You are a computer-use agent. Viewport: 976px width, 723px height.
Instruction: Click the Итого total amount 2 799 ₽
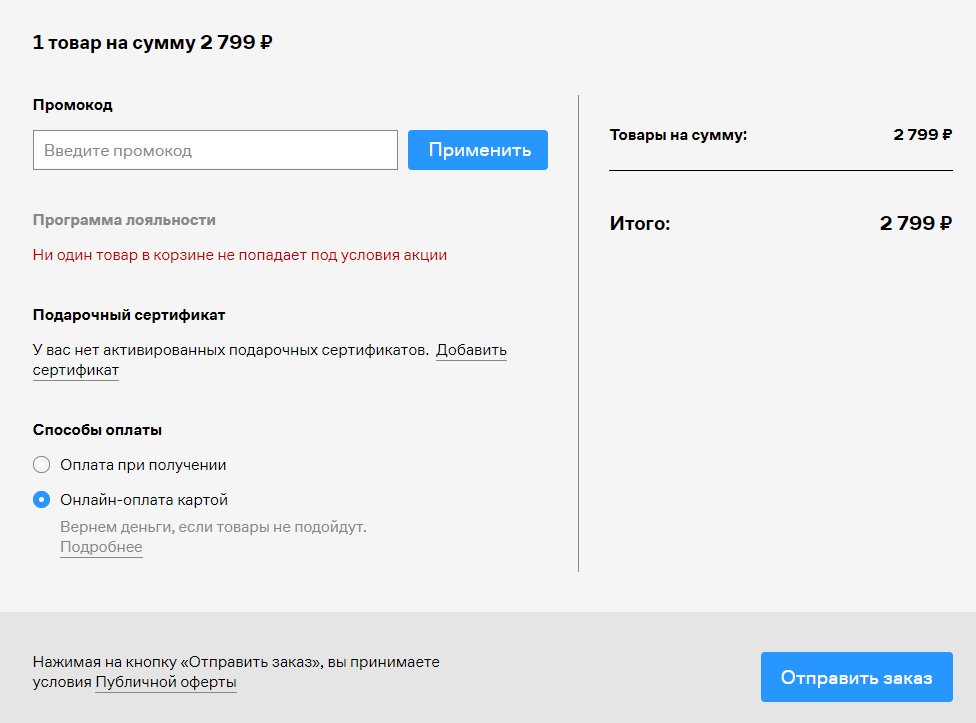(x=915, y=224)
